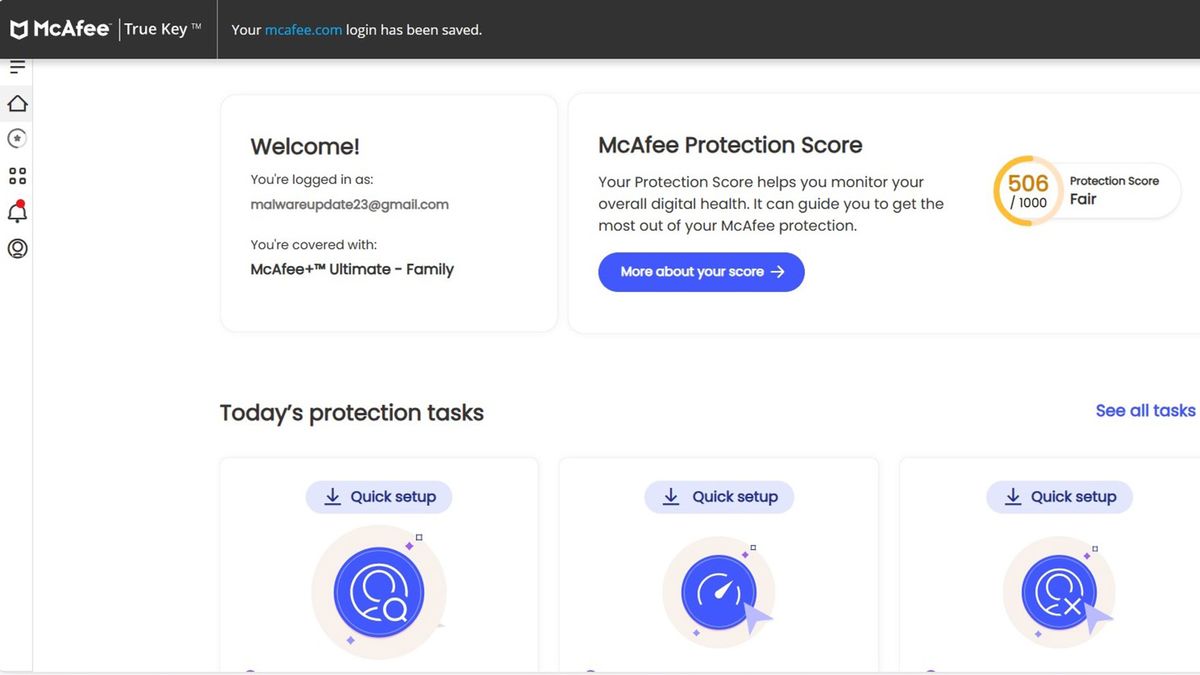The height and width of the screenshot is (675, 1200).
Task: Click the identity search icon on first task card
Action: [378, 591]
